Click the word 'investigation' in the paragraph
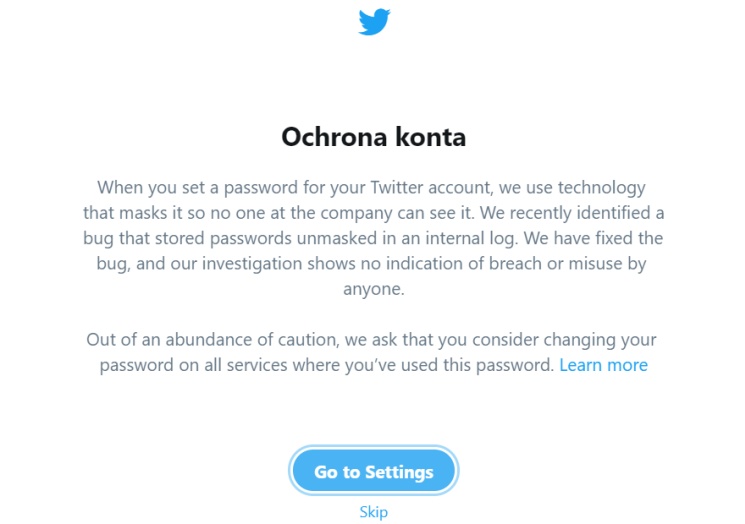 252,264
